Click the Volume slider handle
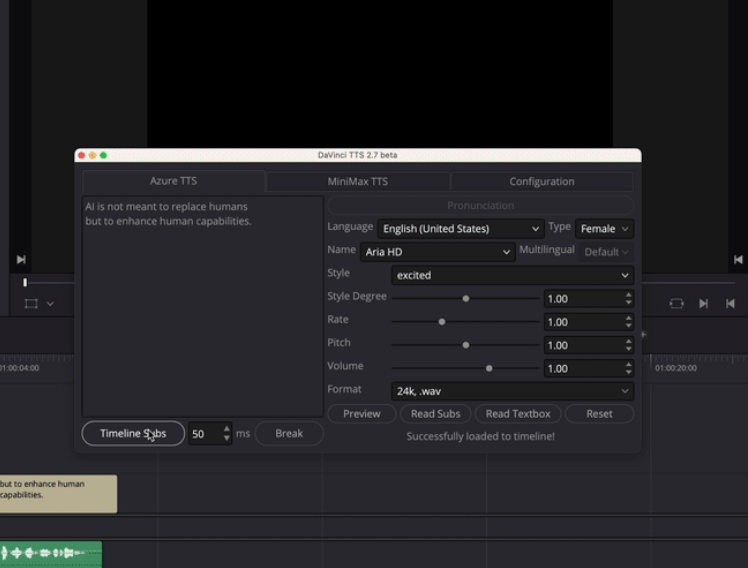The height and width of the screenshot is (568, 748). (489, 368)
